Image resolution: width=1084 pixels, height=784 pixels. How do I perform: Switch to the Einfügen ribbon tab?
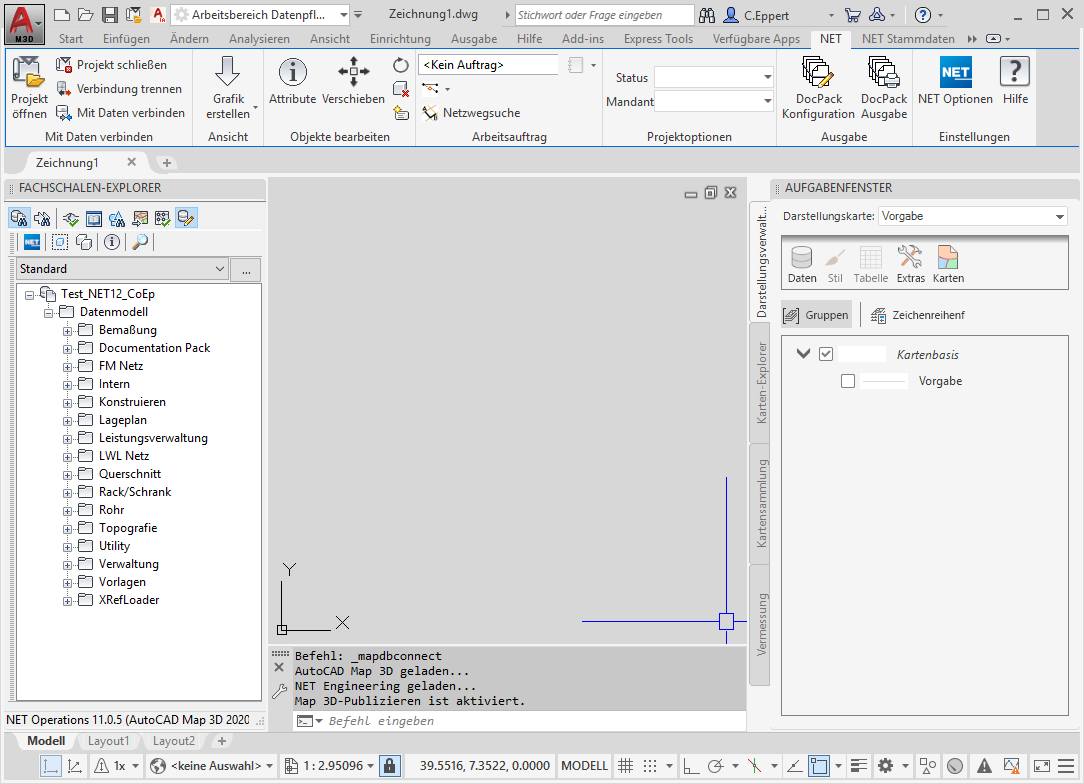127,39
